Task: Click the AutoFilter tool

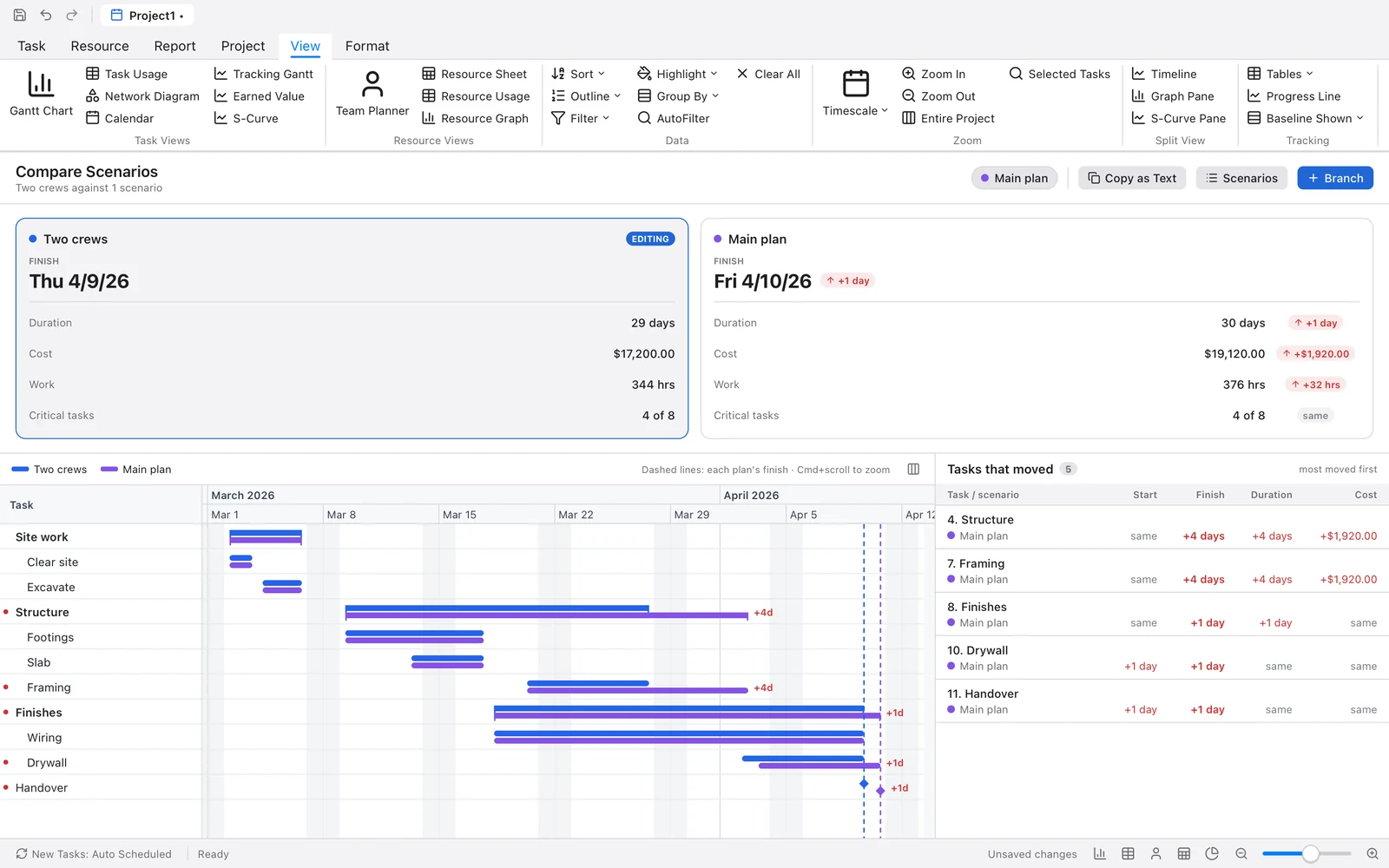Action: click(674, 118)
